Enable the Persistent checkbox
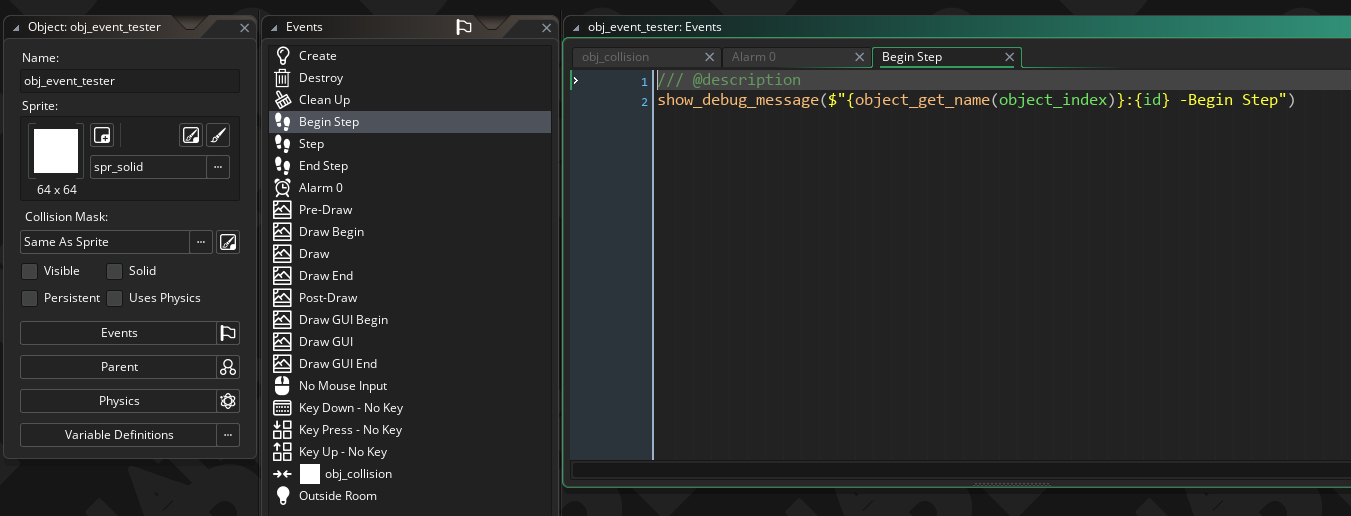1351x516 pixels. [x=30, y=298]
